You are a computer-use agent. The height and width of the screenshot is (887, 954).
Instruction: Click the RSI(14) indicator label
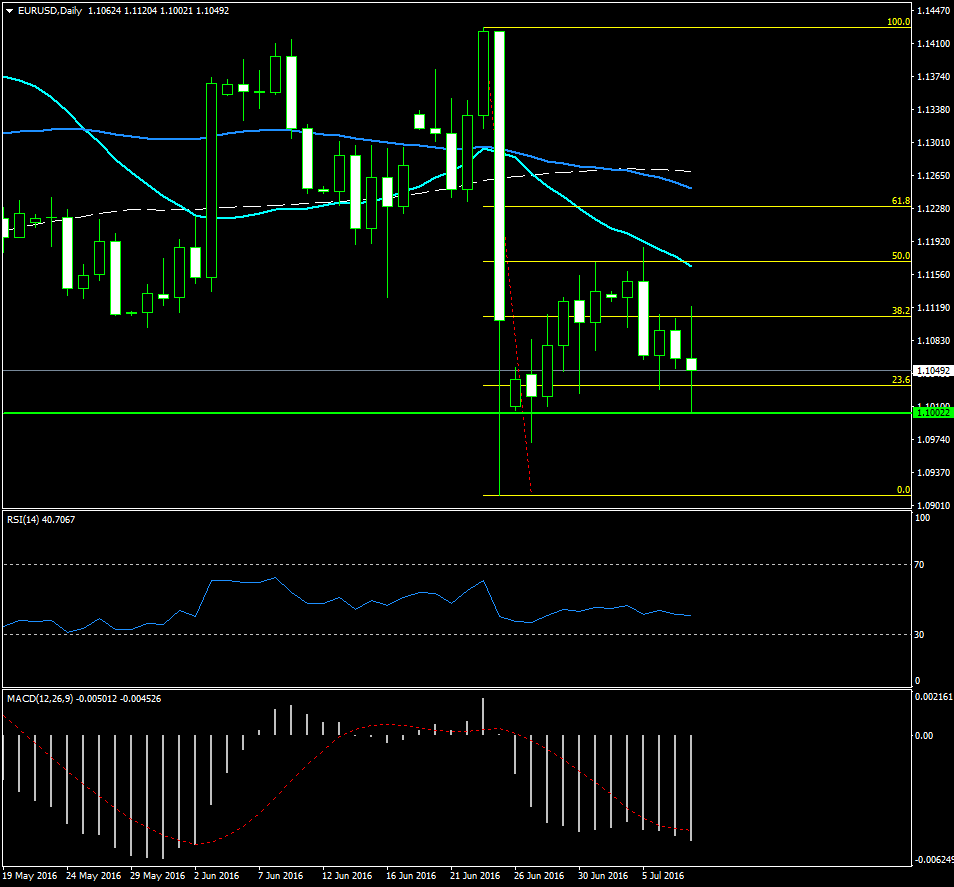coord(27,519)
